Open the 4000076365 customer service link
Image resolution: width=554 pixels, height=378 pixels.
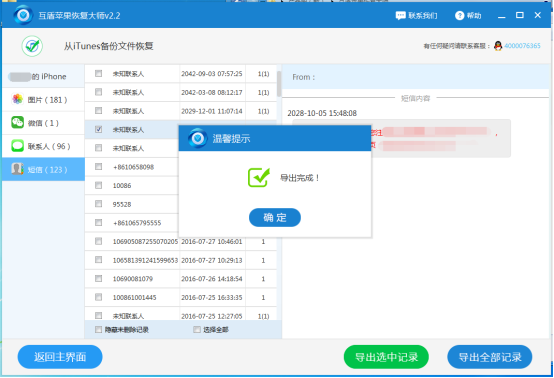(x=523, y=46)
